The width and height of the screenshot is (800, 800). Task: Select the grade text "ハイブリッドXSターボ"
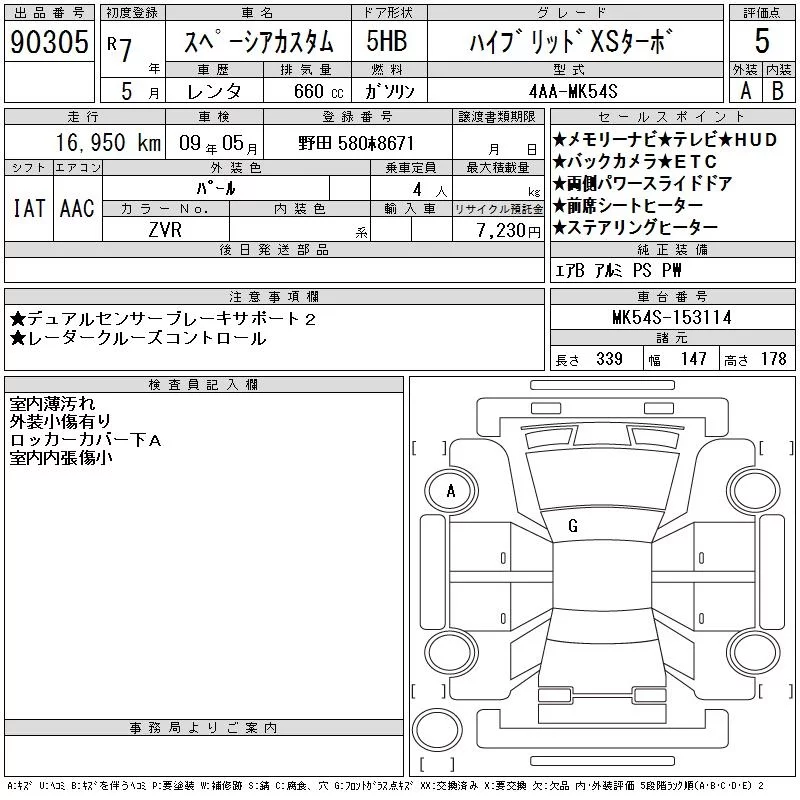[x=571, y=41]
